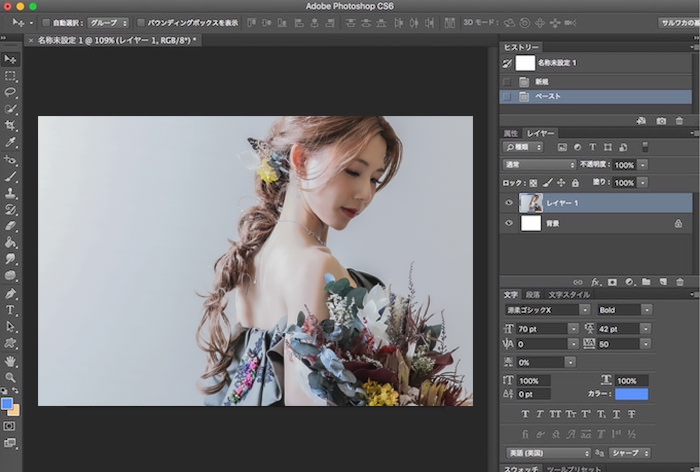Hide the background layer eye

coord(508,223)
